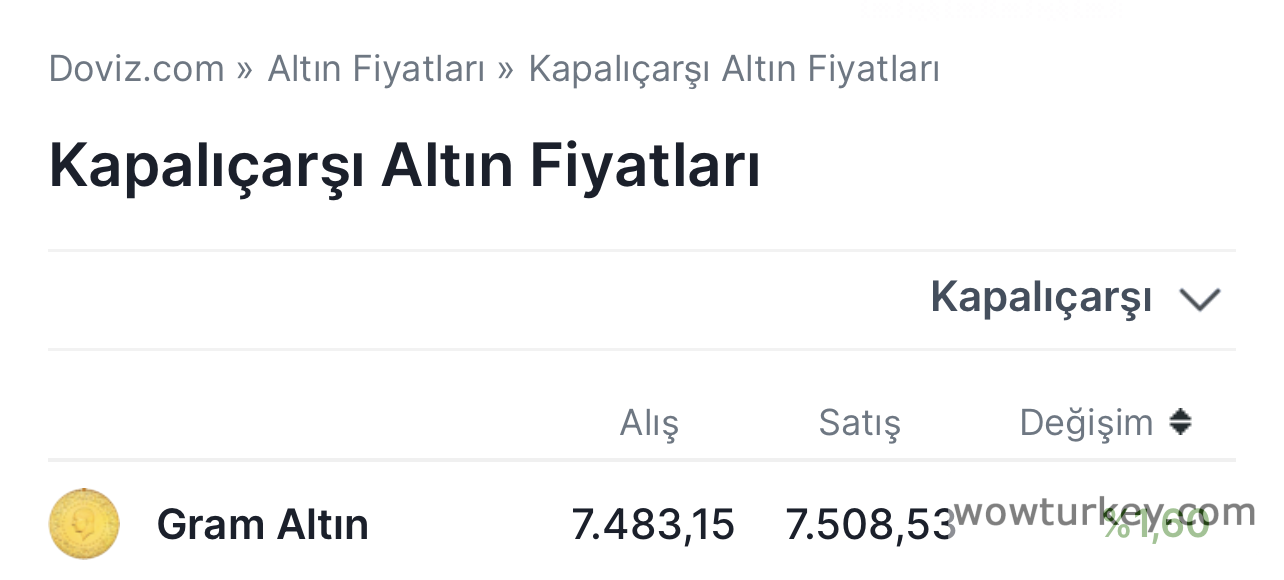Select the Kapalıçarşı Altın Fiyatları breadcrumb item
Image resolution: width=1284 pixels, height=580 pixels.
734,69
